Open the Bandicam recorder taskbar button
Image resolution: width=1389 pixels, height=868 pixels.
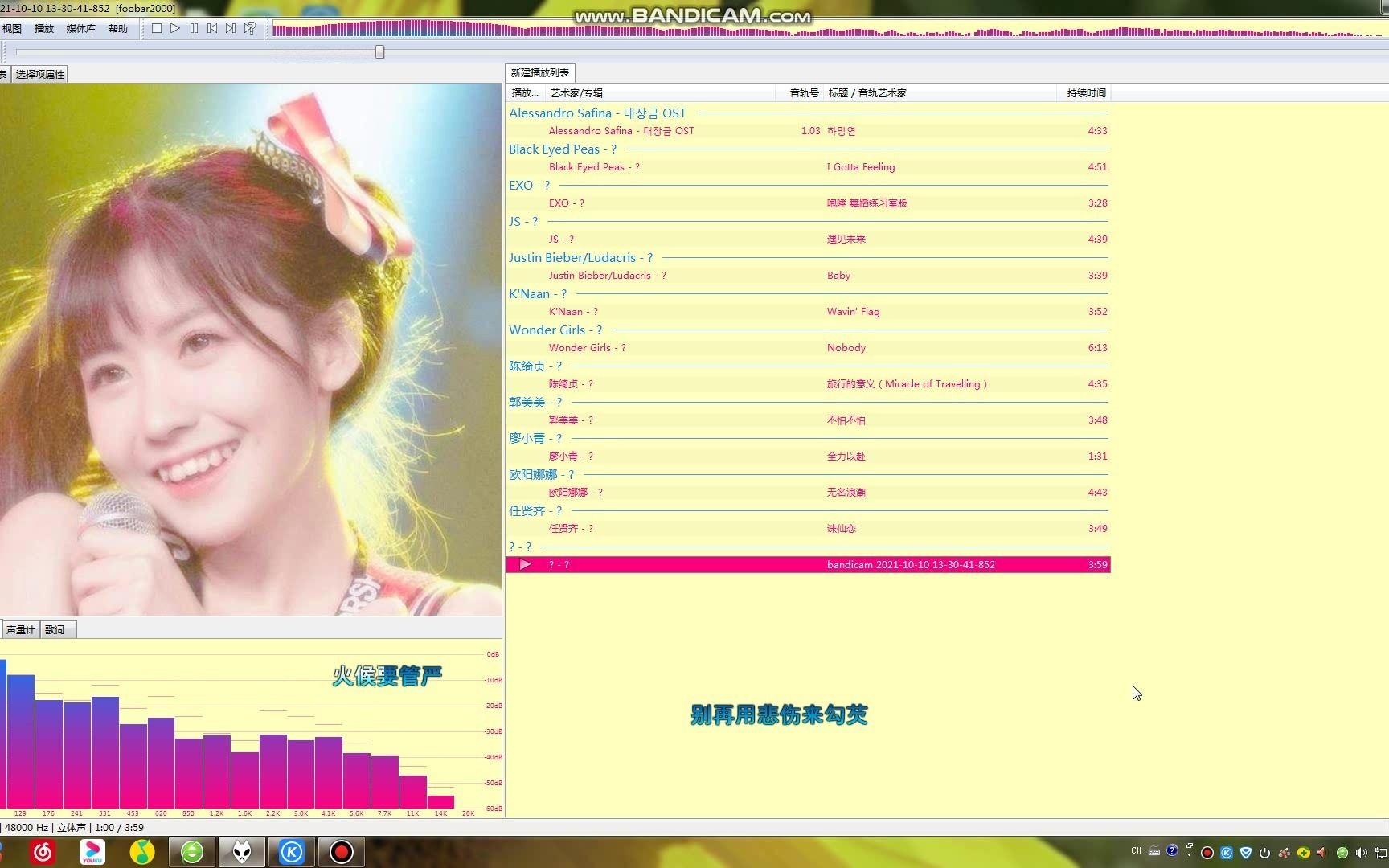(342, 852)
